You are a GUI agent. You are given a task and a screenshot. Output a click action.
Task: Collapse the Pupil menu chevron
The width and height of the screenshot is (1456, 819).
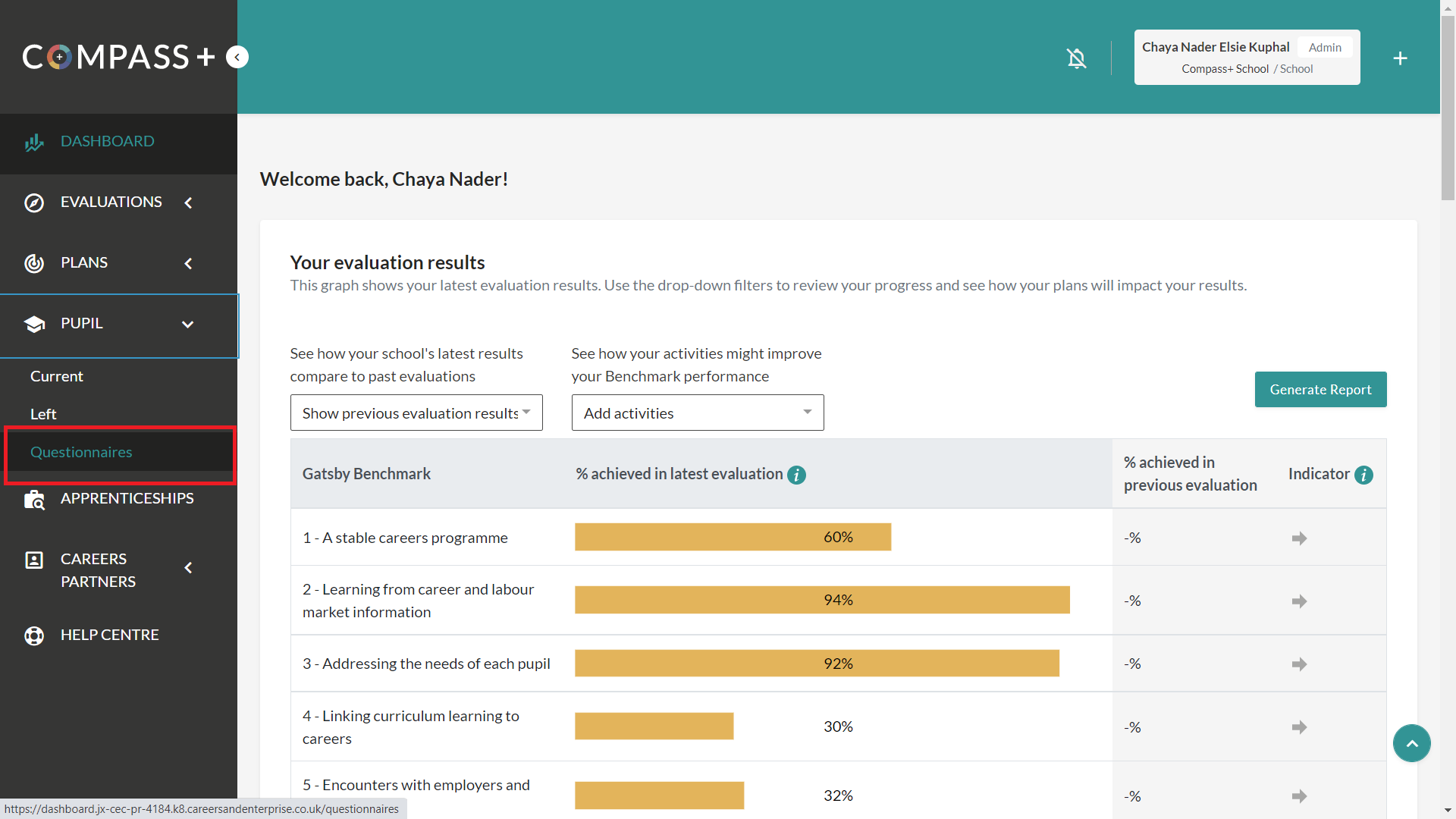click(x=188, y=325)
